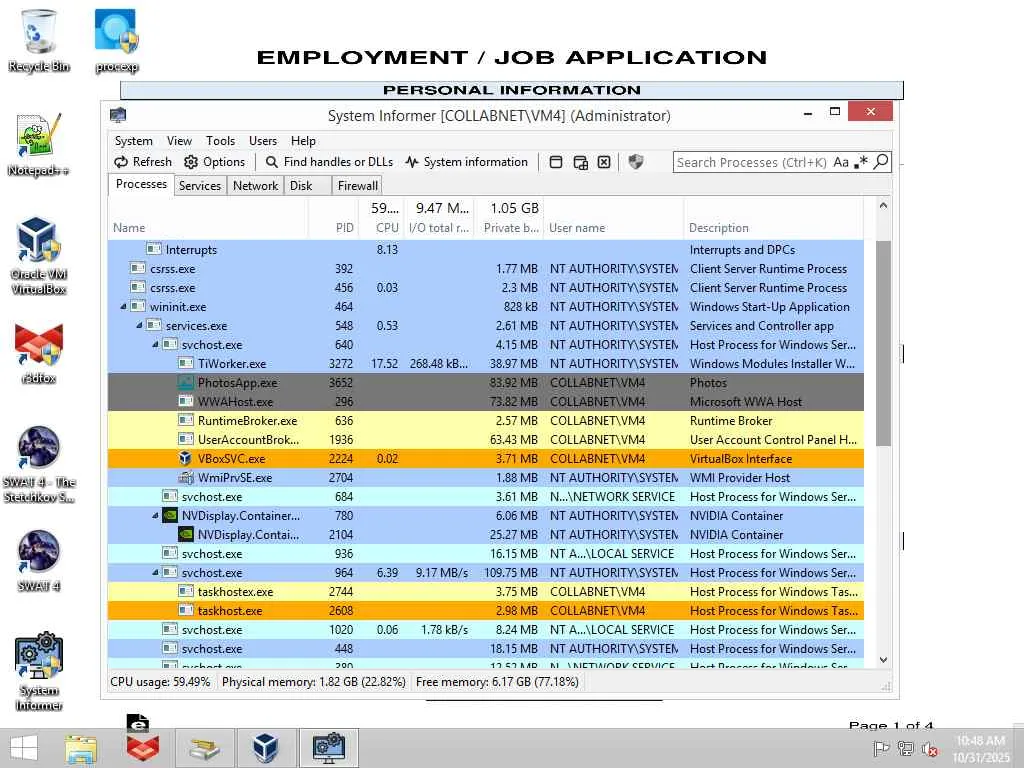The height and width of the screenshot is (768, 1024).
Task: Click the Windows Start button
Action: point(24,748)
